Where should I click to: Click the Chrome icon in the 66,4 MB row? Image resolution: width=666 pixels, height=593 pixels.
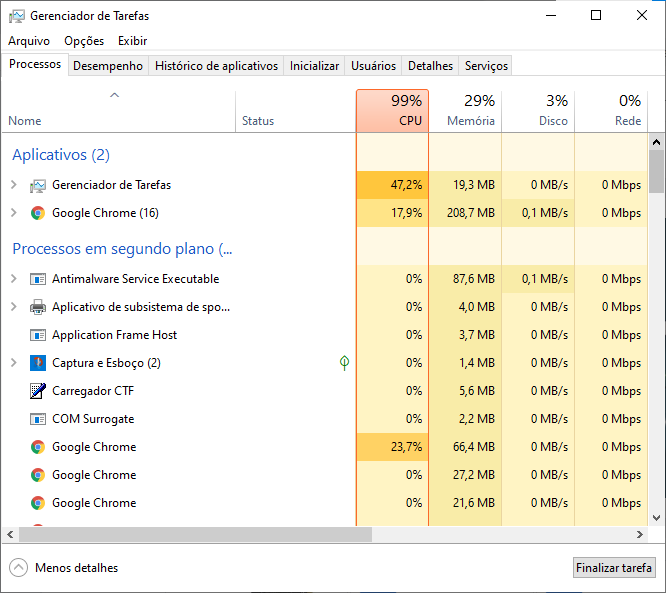click(x=38, y=447)
